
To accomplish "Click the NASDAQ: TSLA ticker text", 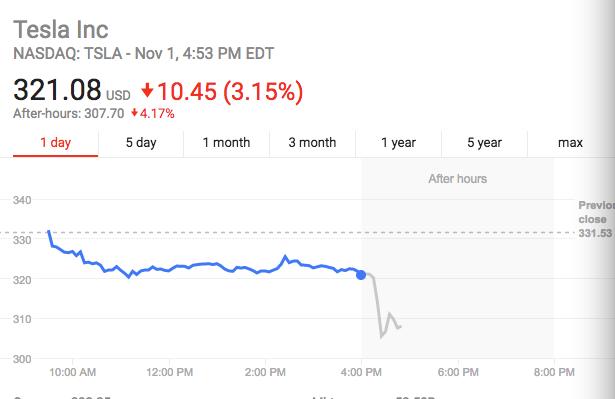I will (x=67, y=53).
